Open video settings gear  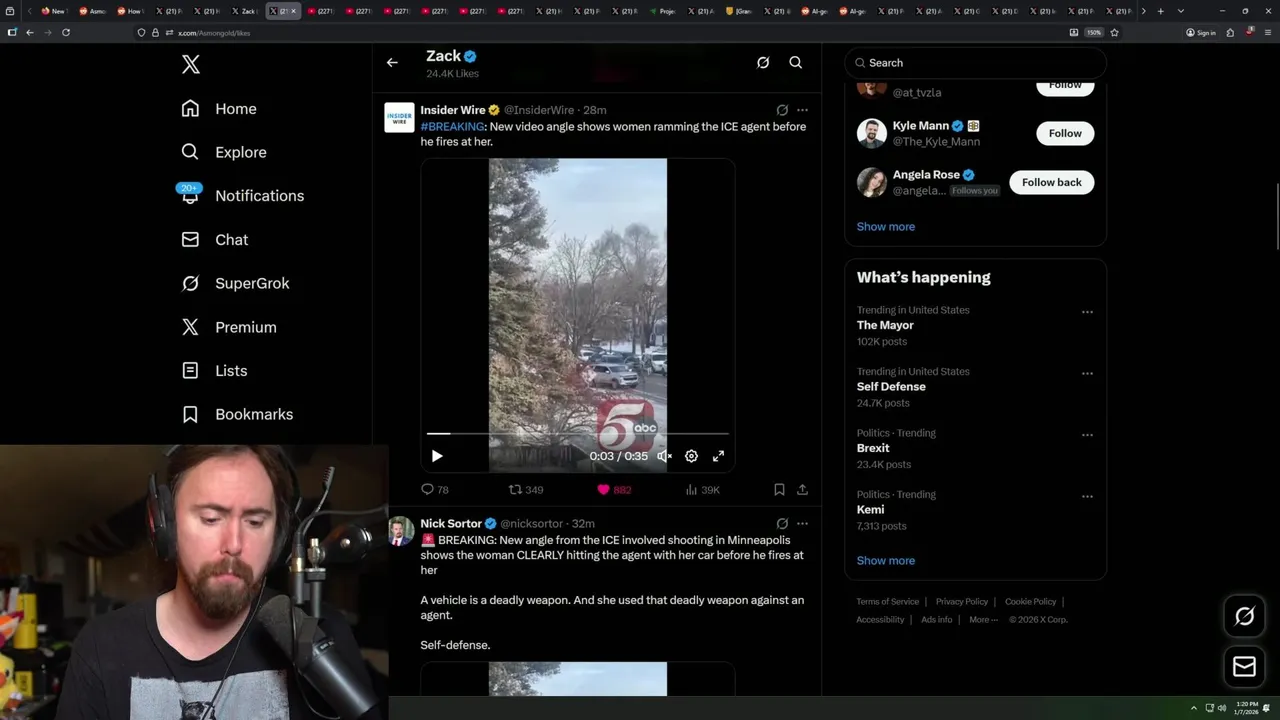point(691,456)
